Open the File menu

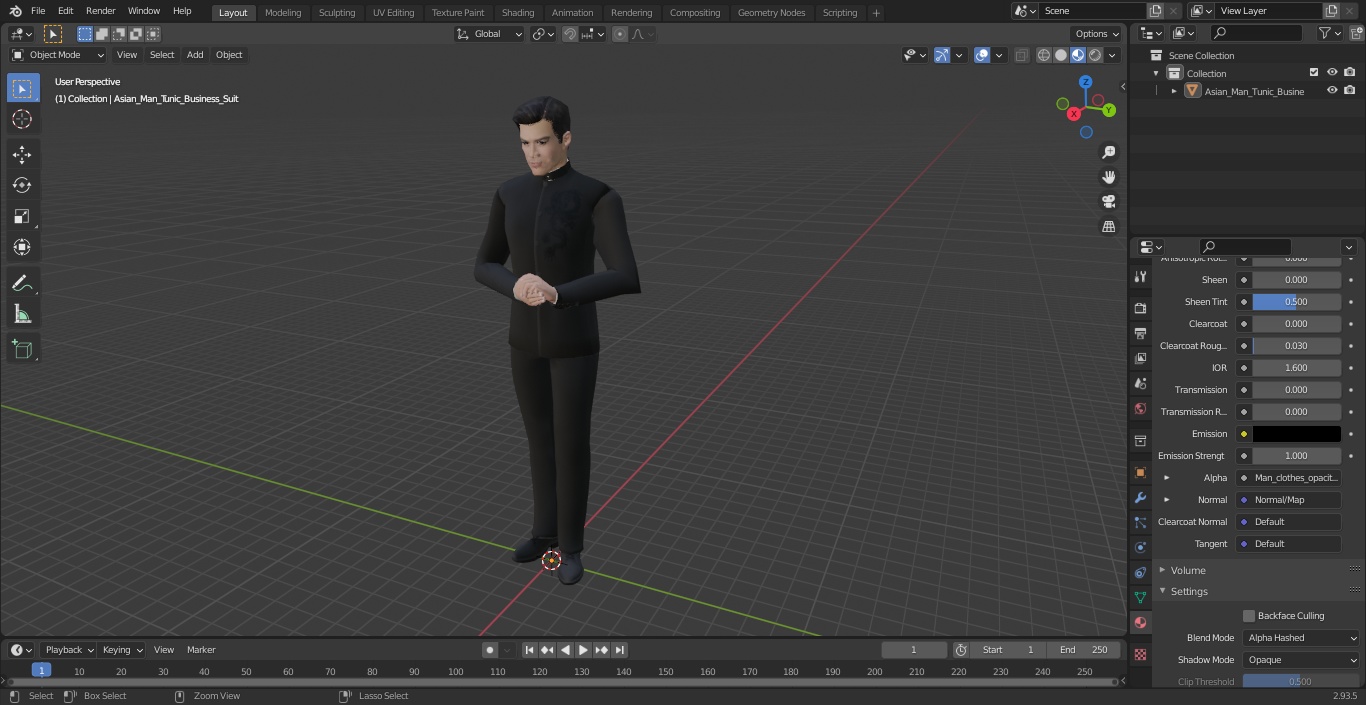pos(38,11)
